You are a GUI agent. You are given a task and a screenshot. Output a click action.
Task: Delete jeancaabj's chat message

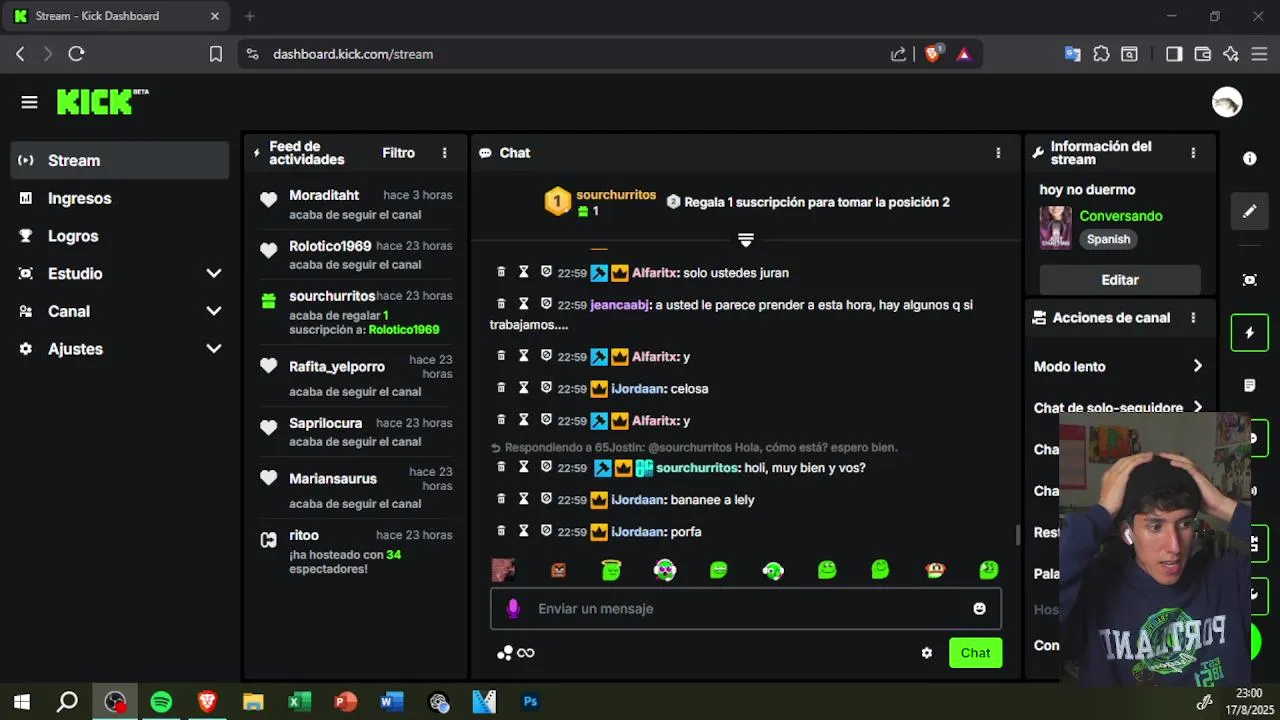(502, 304)
